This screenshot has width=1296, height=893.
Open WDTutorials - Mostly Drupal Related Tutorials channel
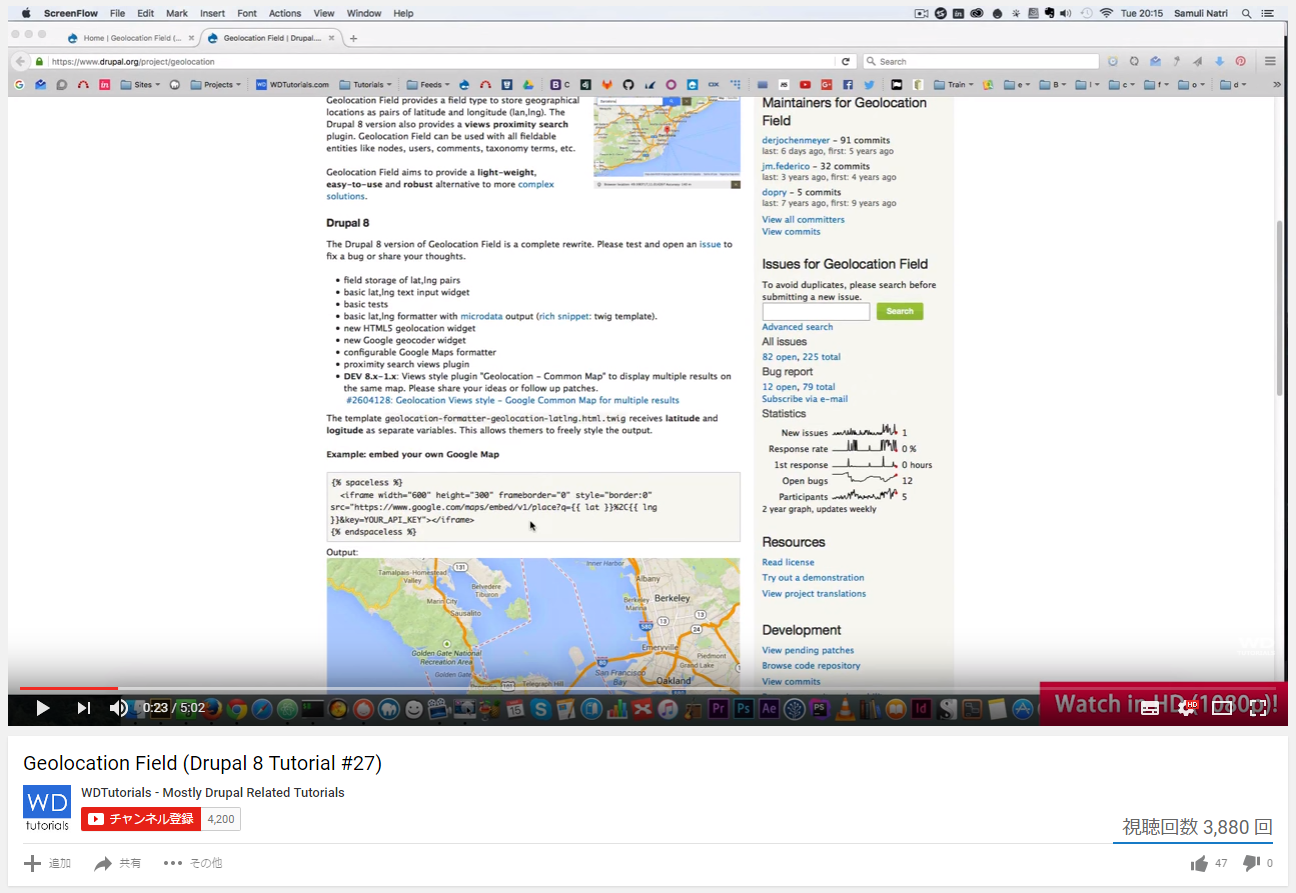[x=212, y=792]
